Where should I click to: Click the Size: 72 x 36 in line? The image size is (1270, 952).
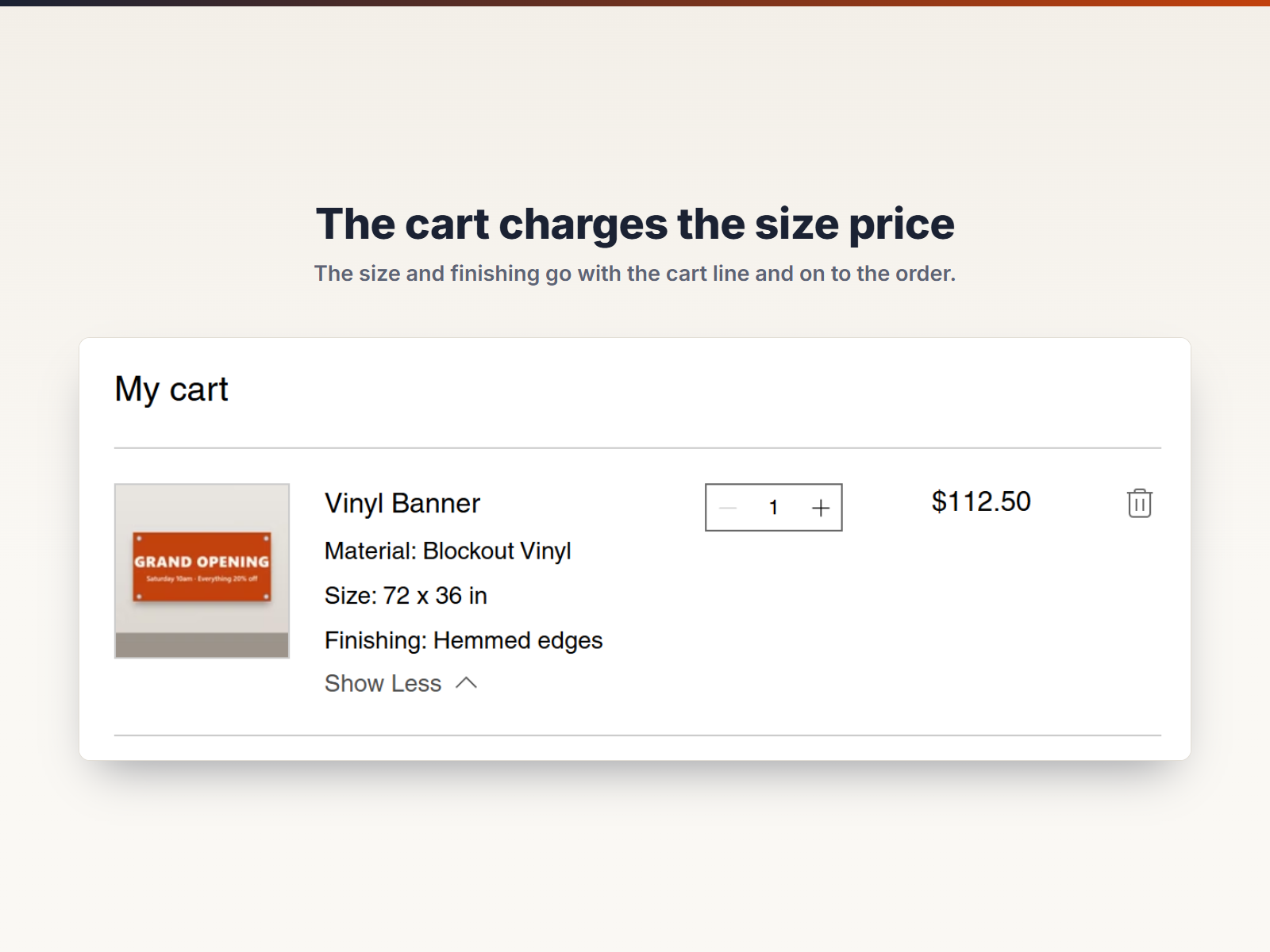pos(406,596)
